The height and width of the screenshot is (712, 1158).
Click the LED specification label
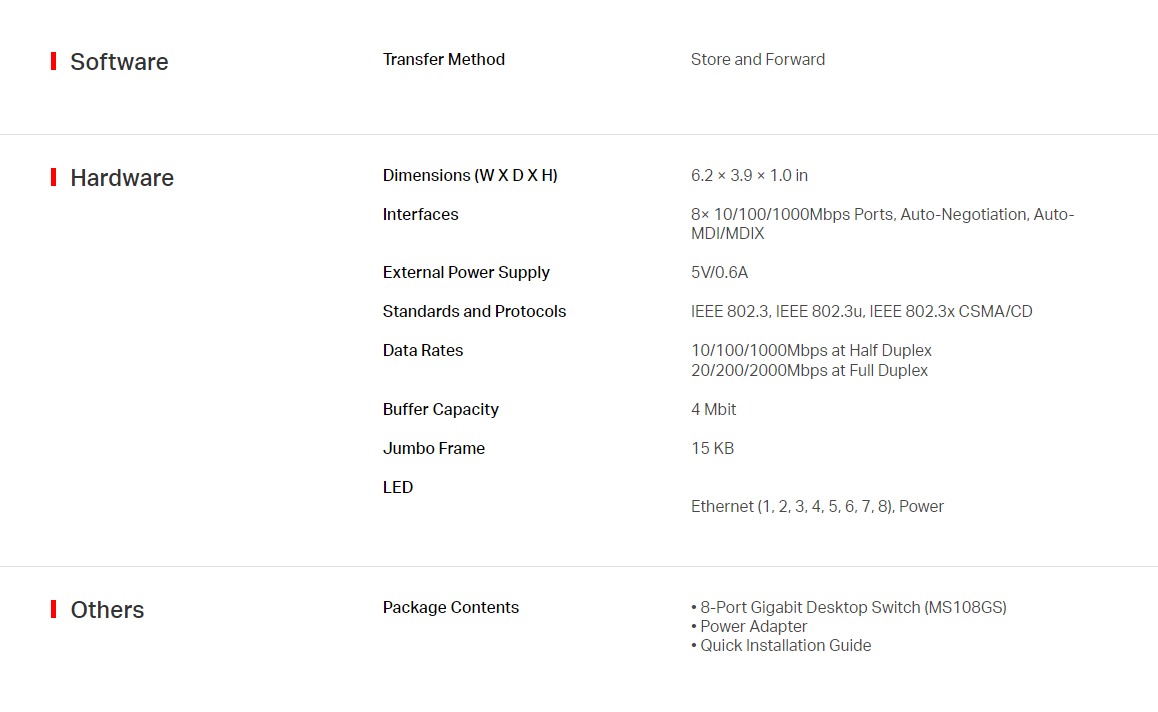coord(397,487)
